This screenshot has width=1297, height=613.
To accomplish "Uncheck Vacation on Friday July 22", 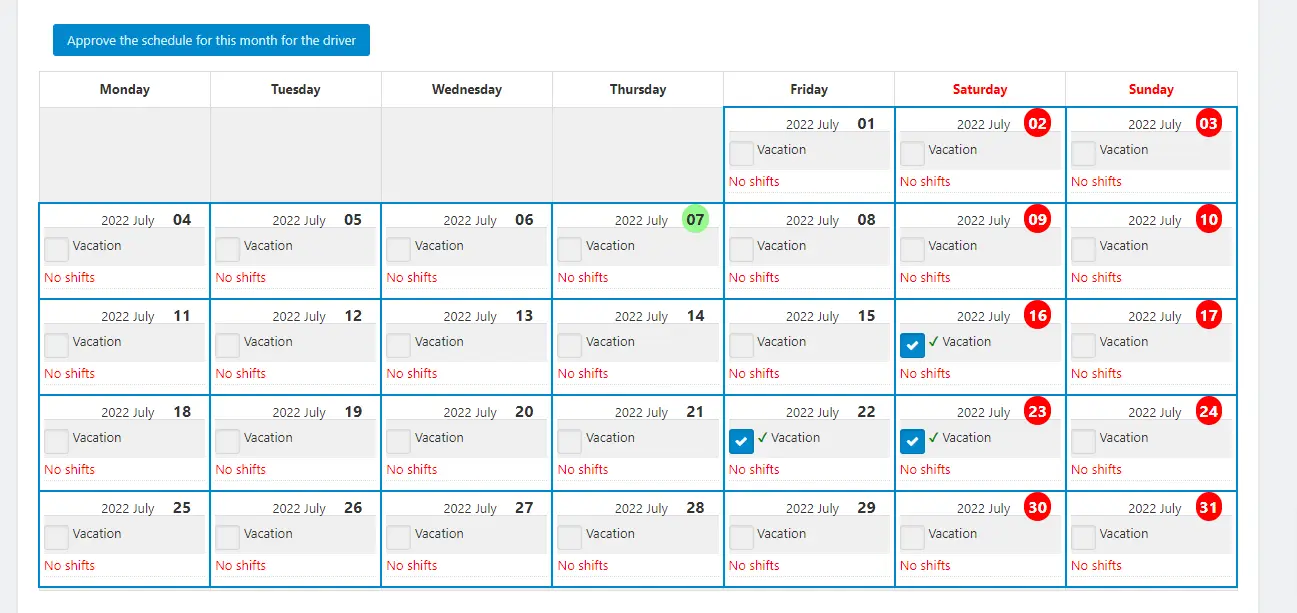I will click(x=741, y=441).
